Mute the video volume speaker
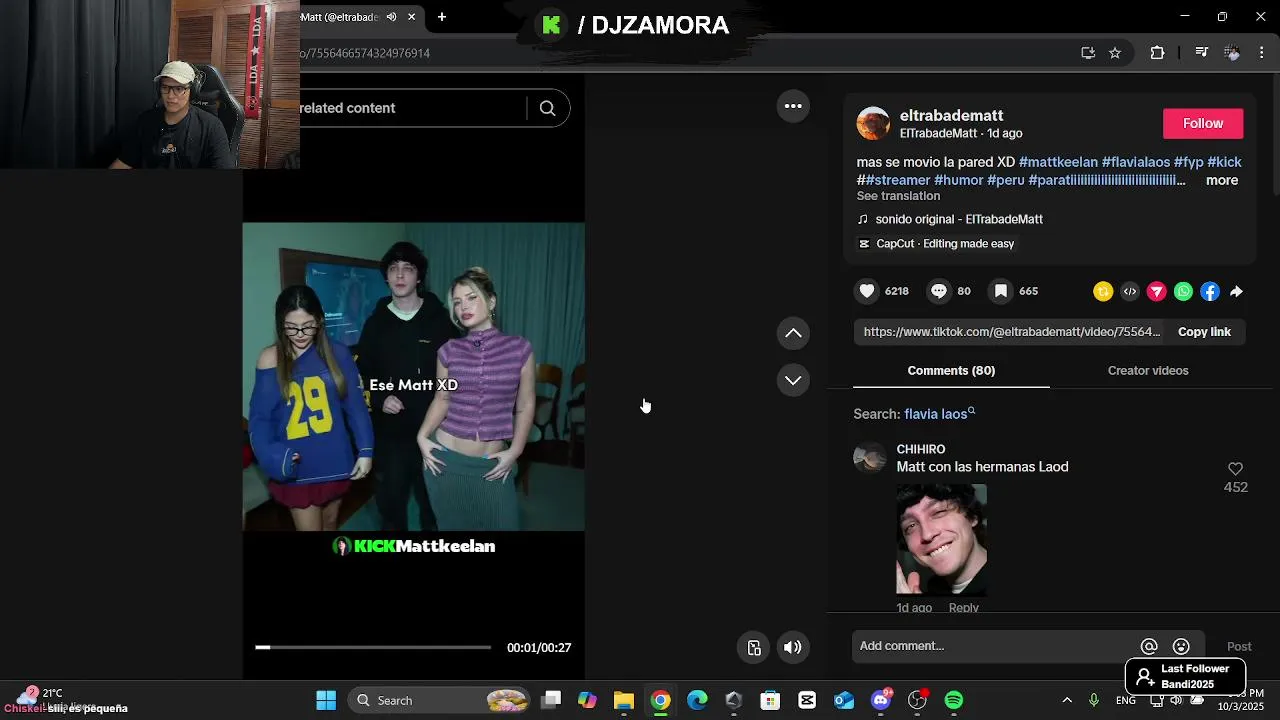1280x720 pixels. point(792,647)
